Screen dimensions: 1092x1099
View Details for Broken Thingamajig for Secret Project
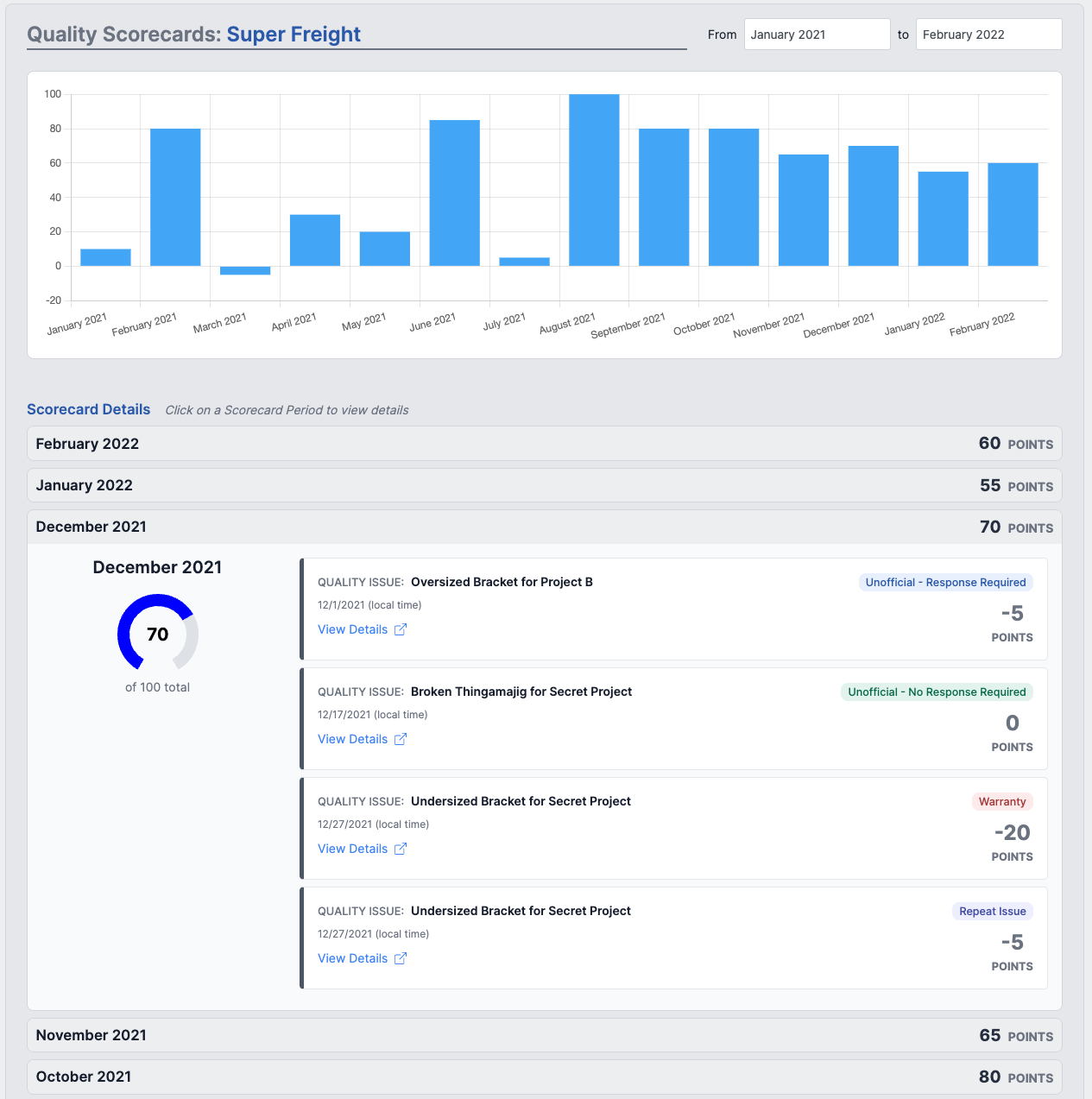pyautogui.click(x=352, y=739)
